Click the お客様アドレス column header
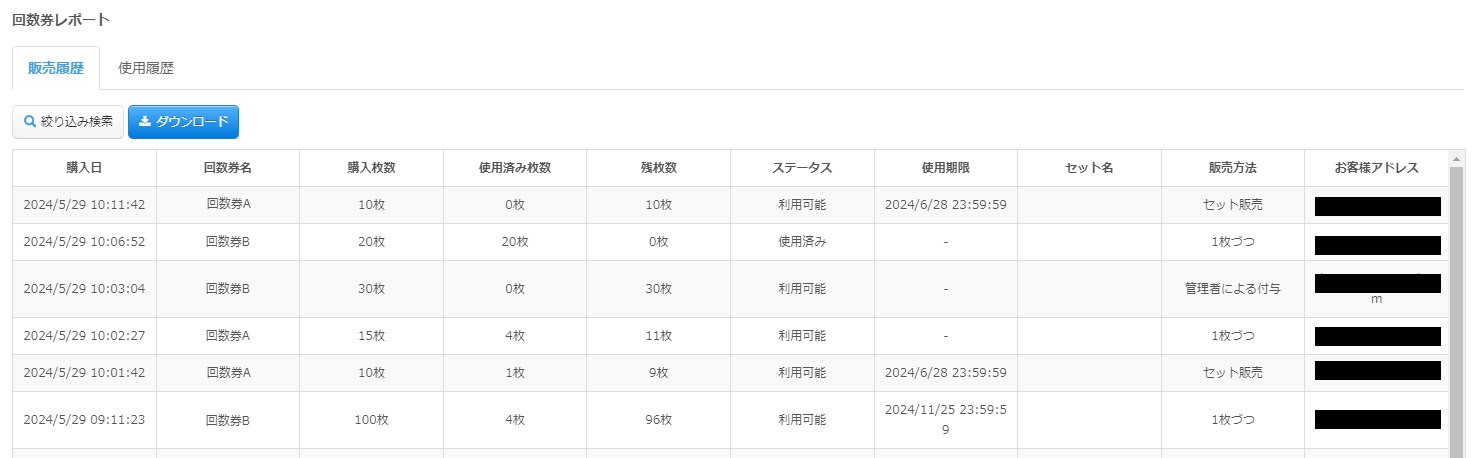 pos(1376,168)
